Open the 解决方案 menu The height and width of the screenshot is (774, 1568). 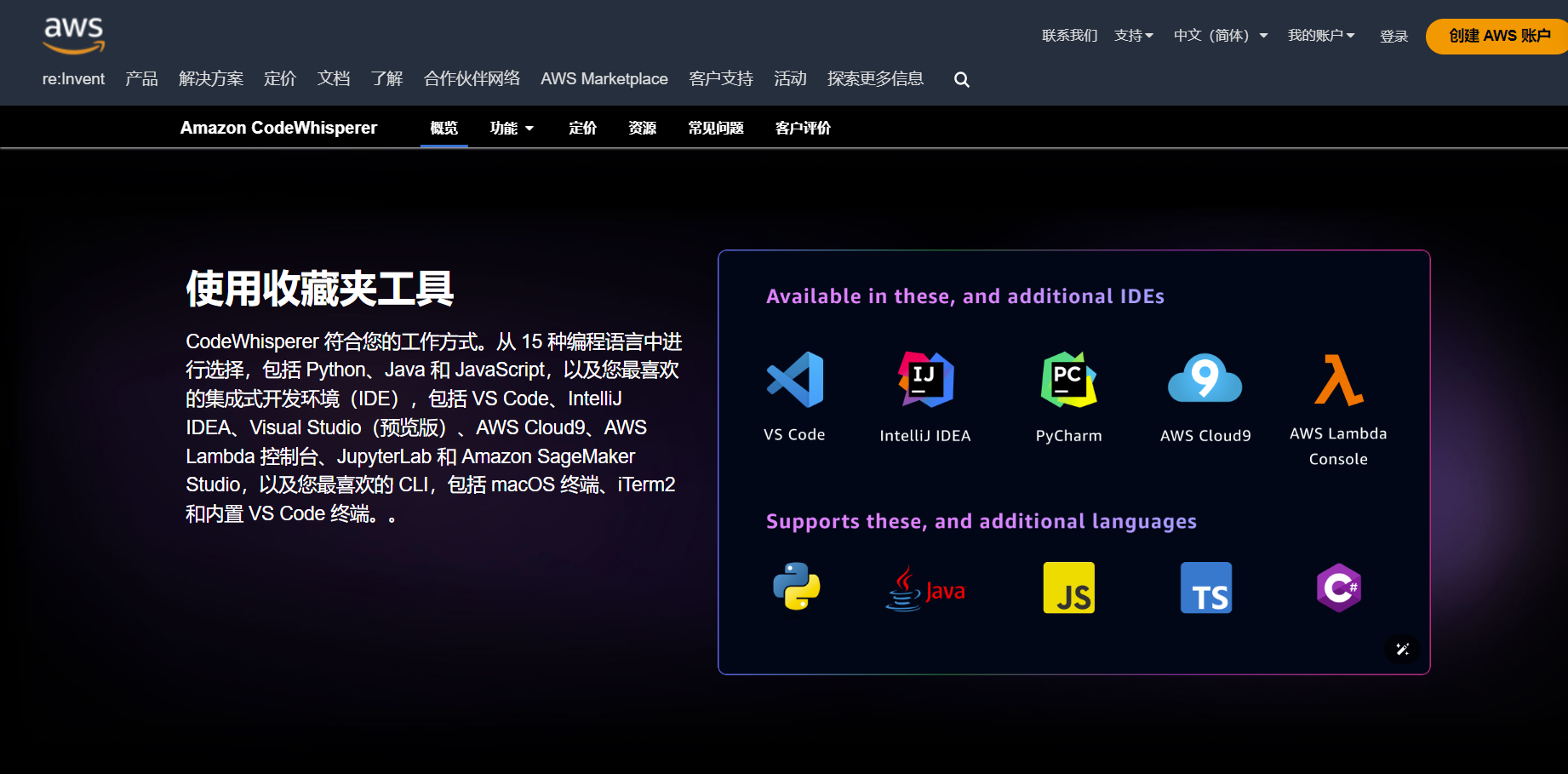[x=211, y=79]
